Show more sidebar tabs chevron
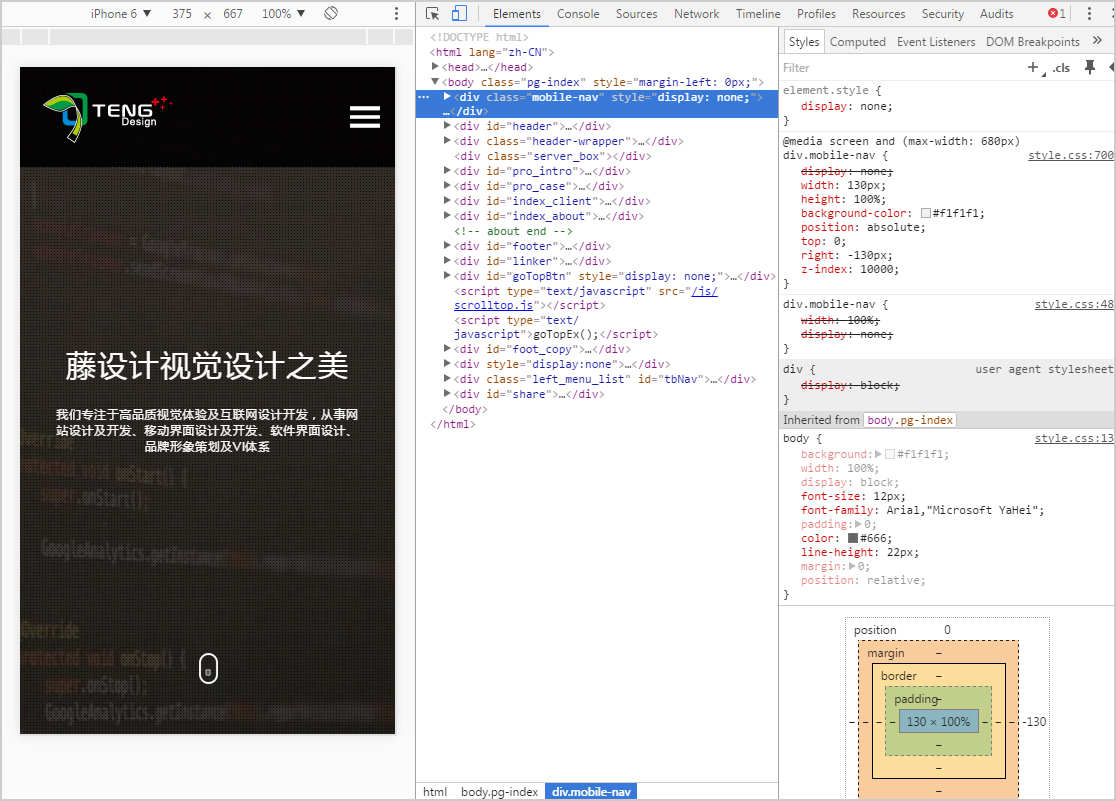 click(1097, 41)
